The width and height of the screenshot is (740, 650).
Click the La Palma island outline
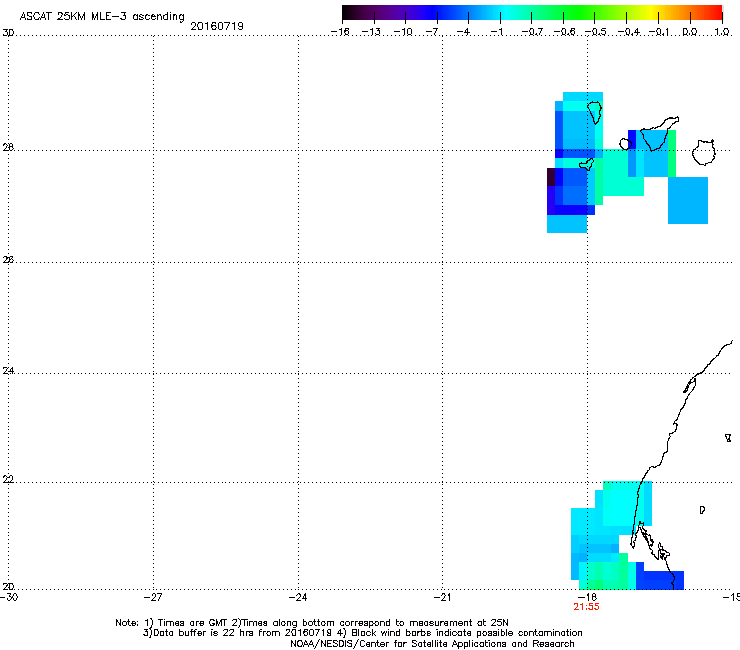tap(594, 112)
